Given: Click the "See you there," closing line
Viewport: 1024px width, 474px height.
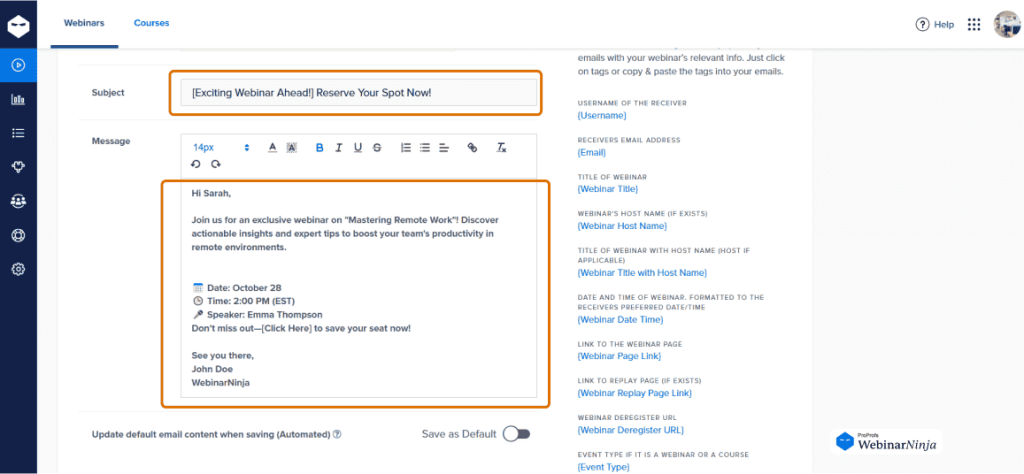Looking at the screenshot, I should tap(223, 355).
